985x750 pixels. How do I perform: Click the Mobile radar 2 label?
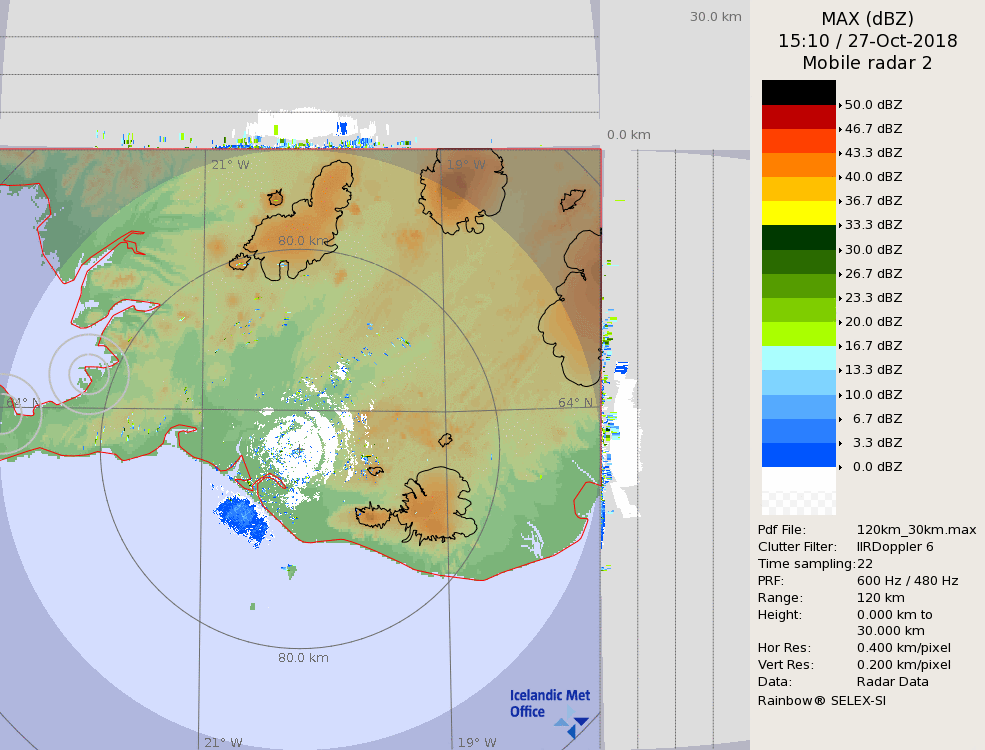pos(867,63)
